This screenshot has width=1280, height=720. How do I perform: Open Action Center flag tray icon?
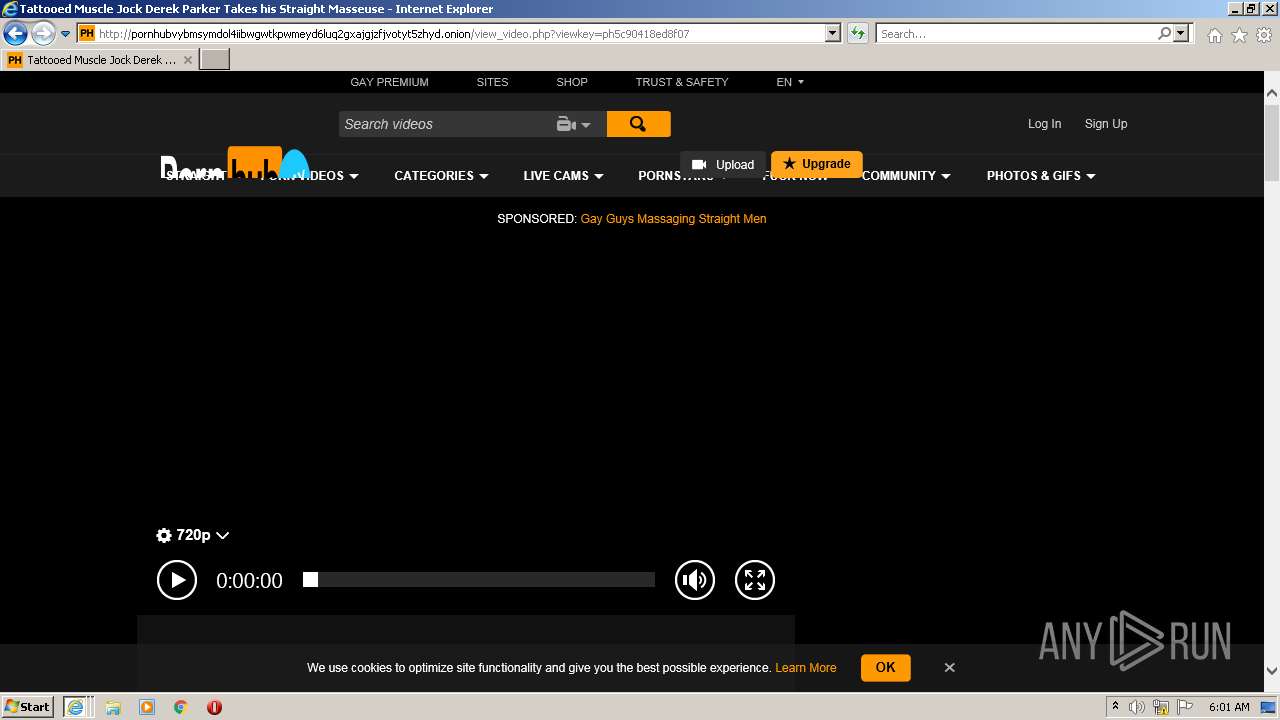[1185, 707]
